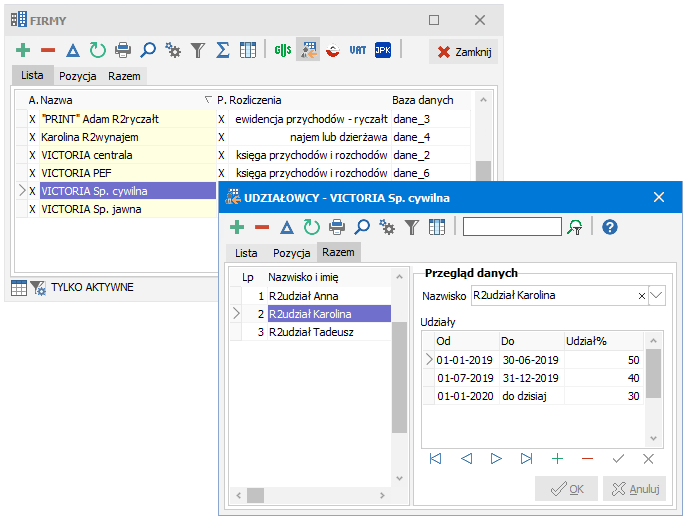Delete share row with red minus navigator

pos(587,458)
